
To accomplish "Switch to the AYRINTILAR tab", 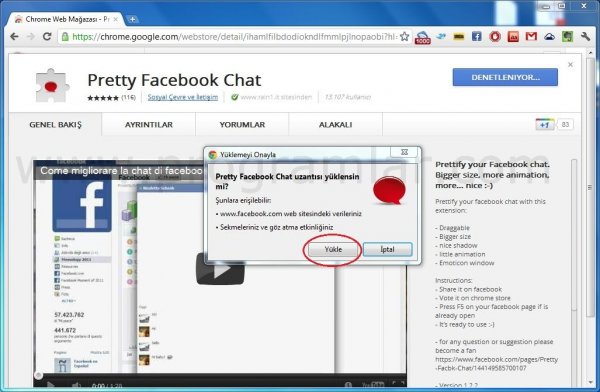I will coord(149,125).
